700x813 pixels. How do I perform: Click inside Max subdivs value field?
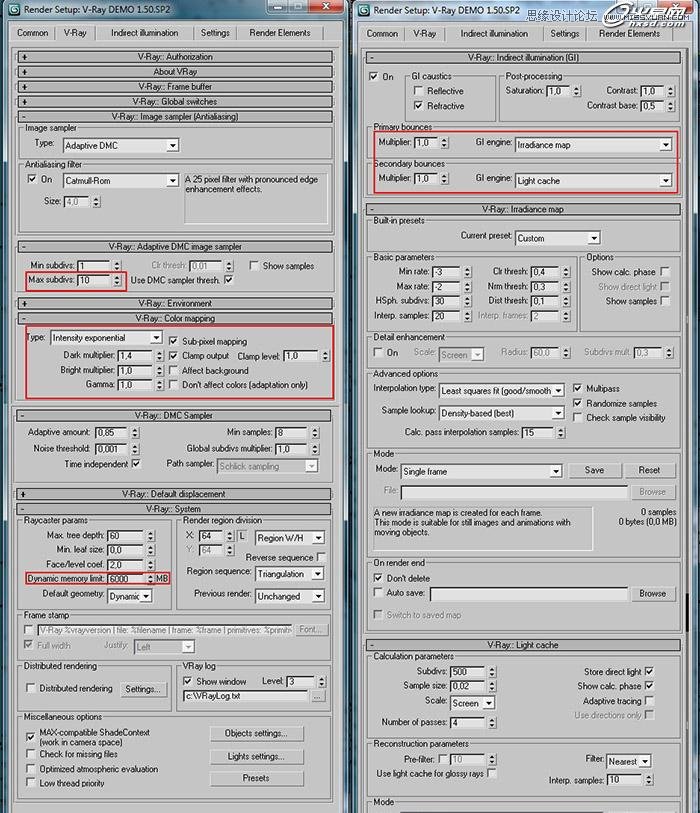(x=95, y=281)
